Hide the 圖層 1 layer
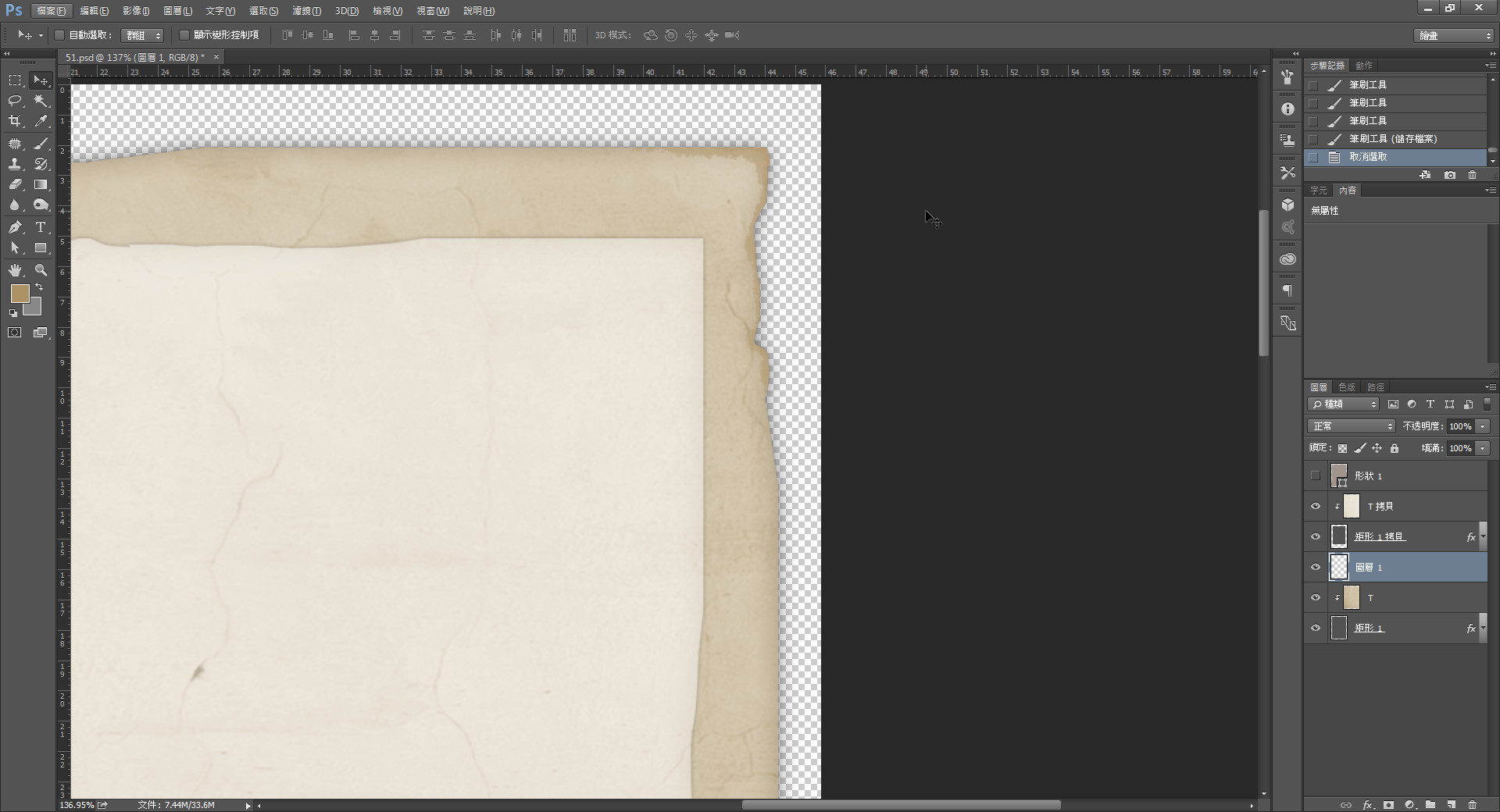 click(x=1316, y=568)
